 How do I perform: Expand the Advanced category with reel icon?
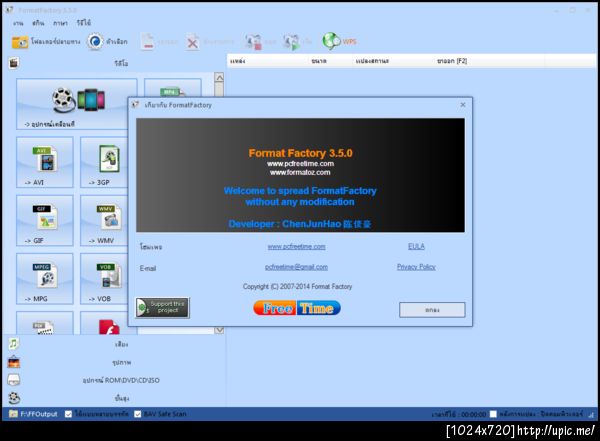tap(115, 398)
